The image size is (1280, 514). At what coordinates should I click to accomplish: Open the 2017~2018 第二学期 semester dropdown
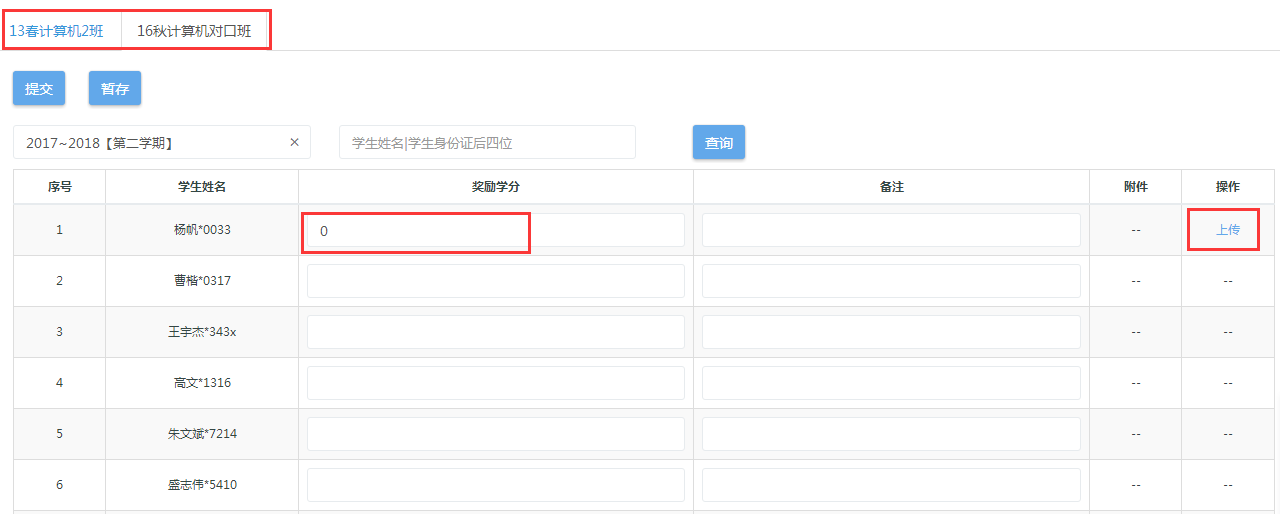point(150,142)
